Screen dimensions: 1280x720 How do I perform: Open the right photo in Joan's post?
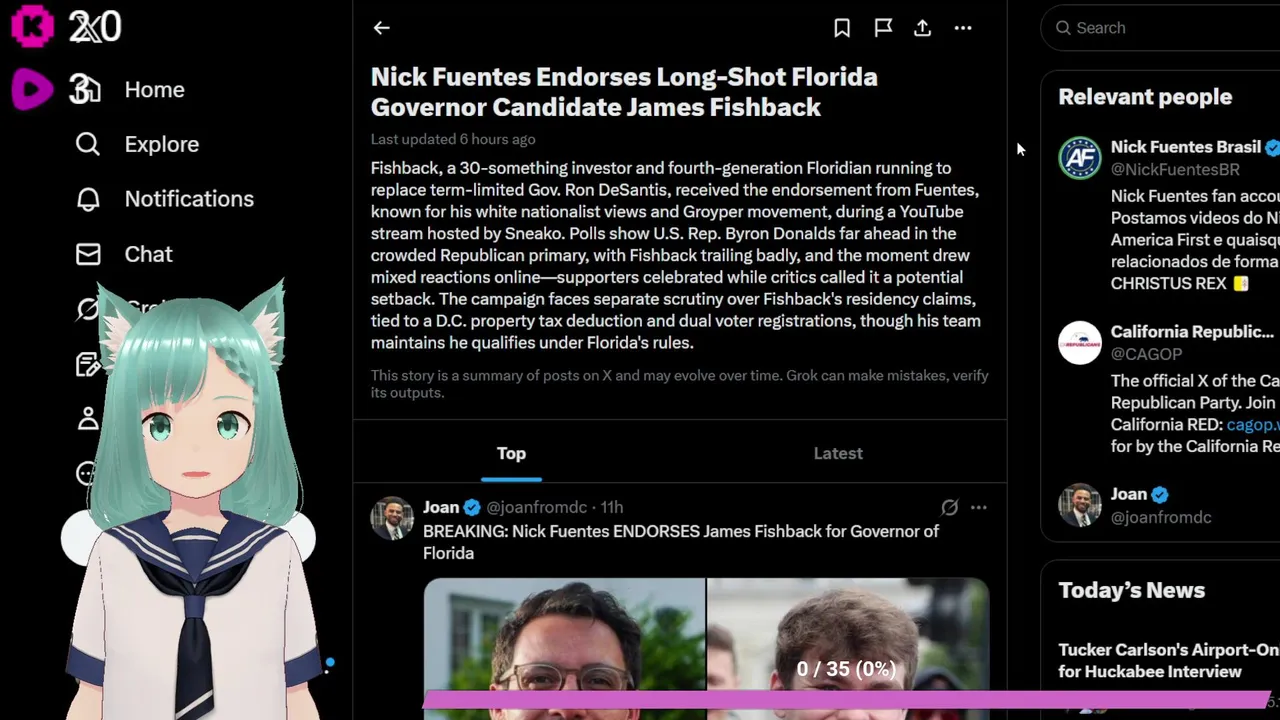(848, 648)
